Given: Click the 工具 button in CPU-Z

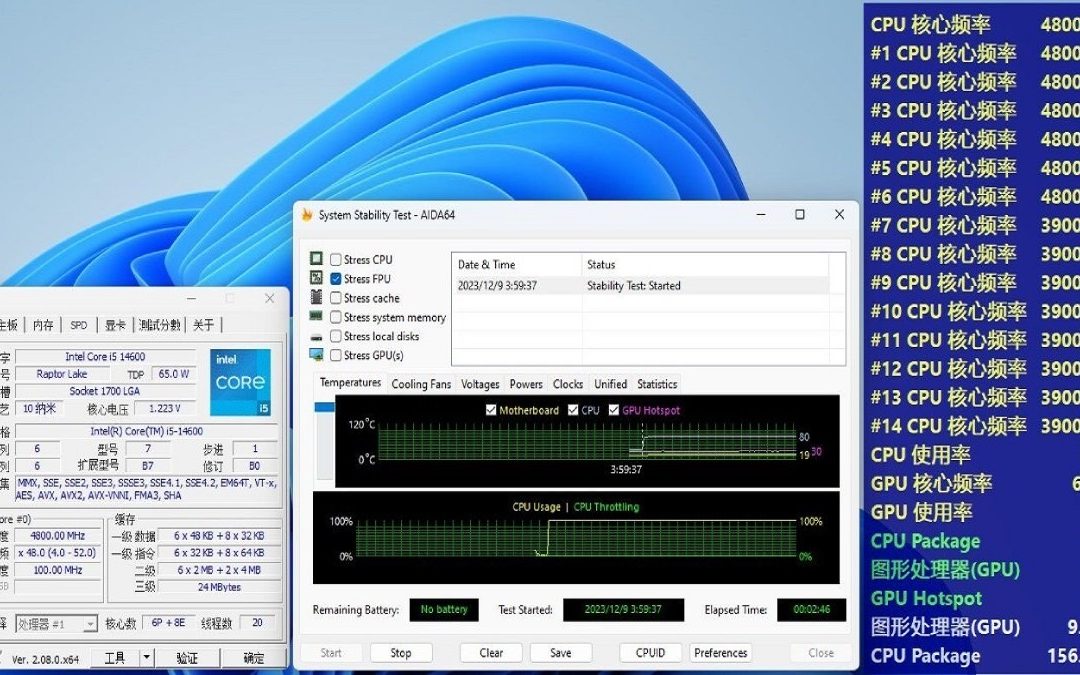Looking at the screenshot, I should point(114,658).
